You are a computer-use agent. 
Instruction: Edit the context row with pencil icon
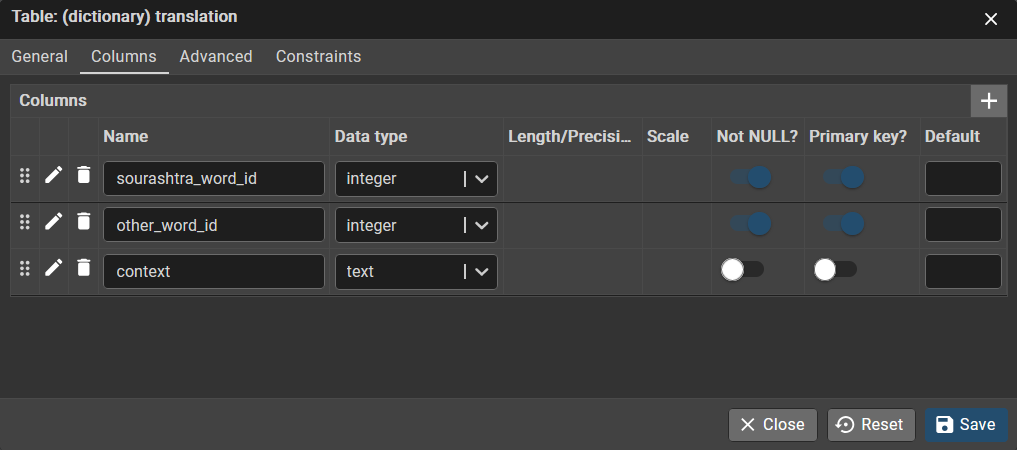(x=54, y=267)
